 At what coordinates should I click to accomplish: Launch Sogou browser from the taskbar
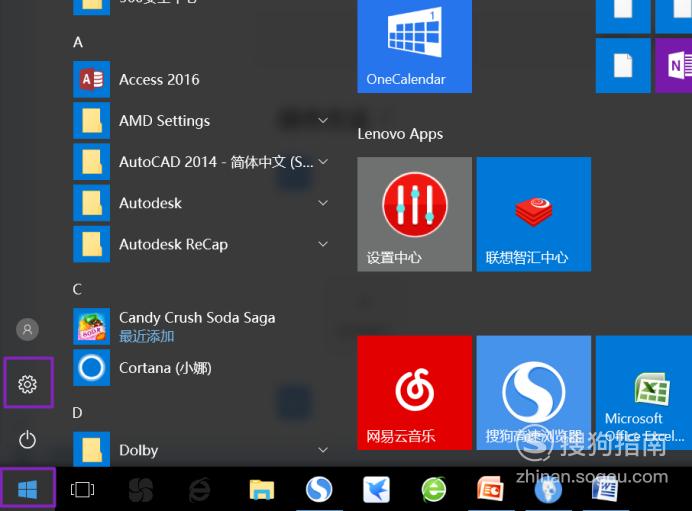(x=319, y=489)
